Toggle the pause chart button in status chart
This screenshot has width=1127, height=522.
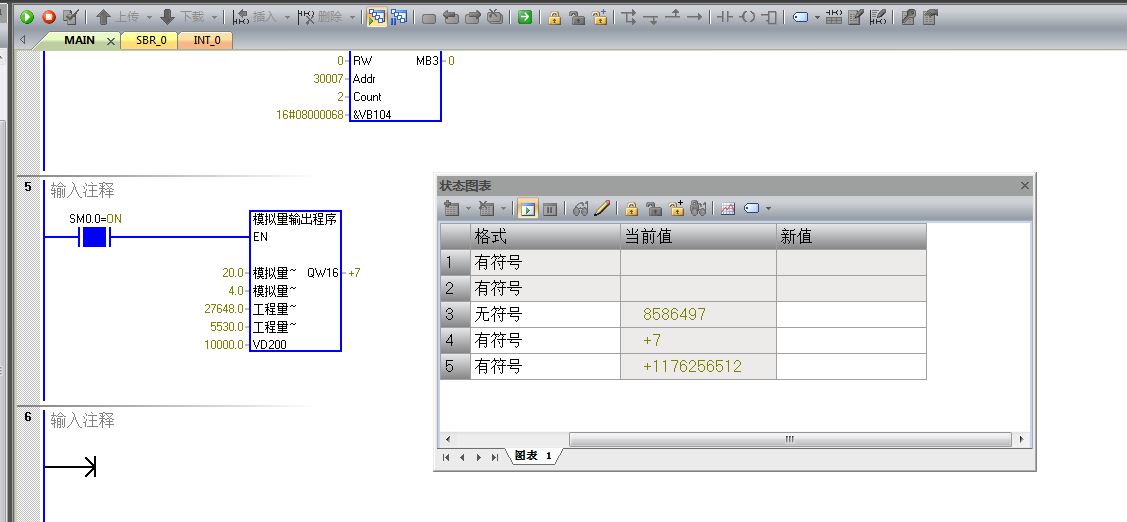pyautogui.click(x=549, y=209)
